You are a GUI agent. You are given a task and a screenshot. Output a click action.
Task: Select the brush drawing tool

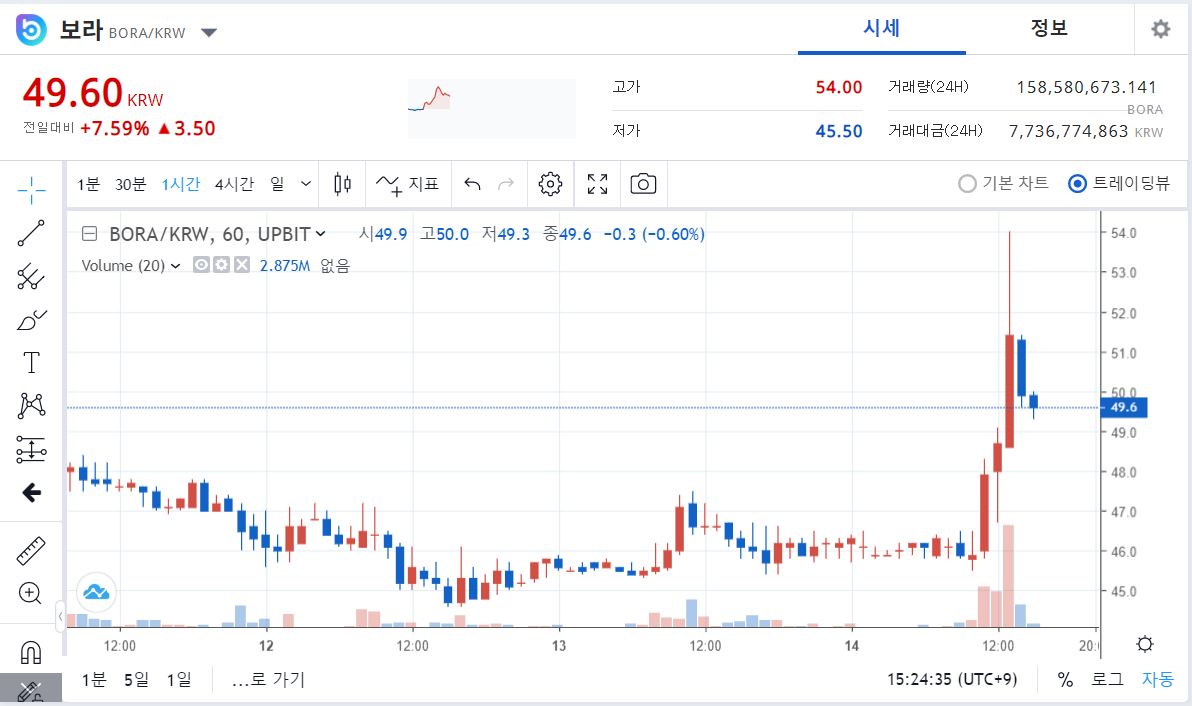[31, 320]
